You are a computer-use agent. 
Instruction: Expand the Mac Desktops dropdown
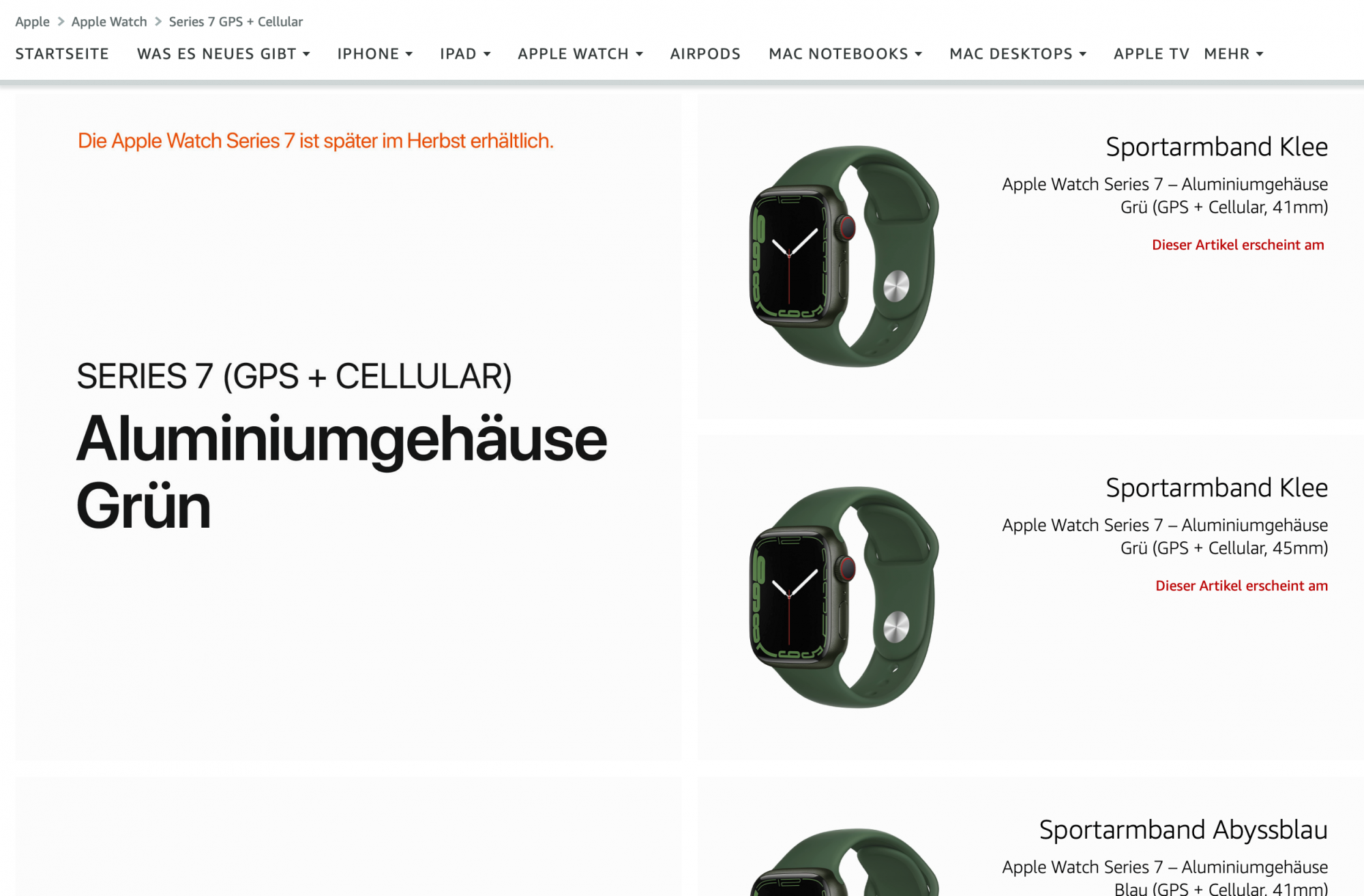coord(1018,54)
